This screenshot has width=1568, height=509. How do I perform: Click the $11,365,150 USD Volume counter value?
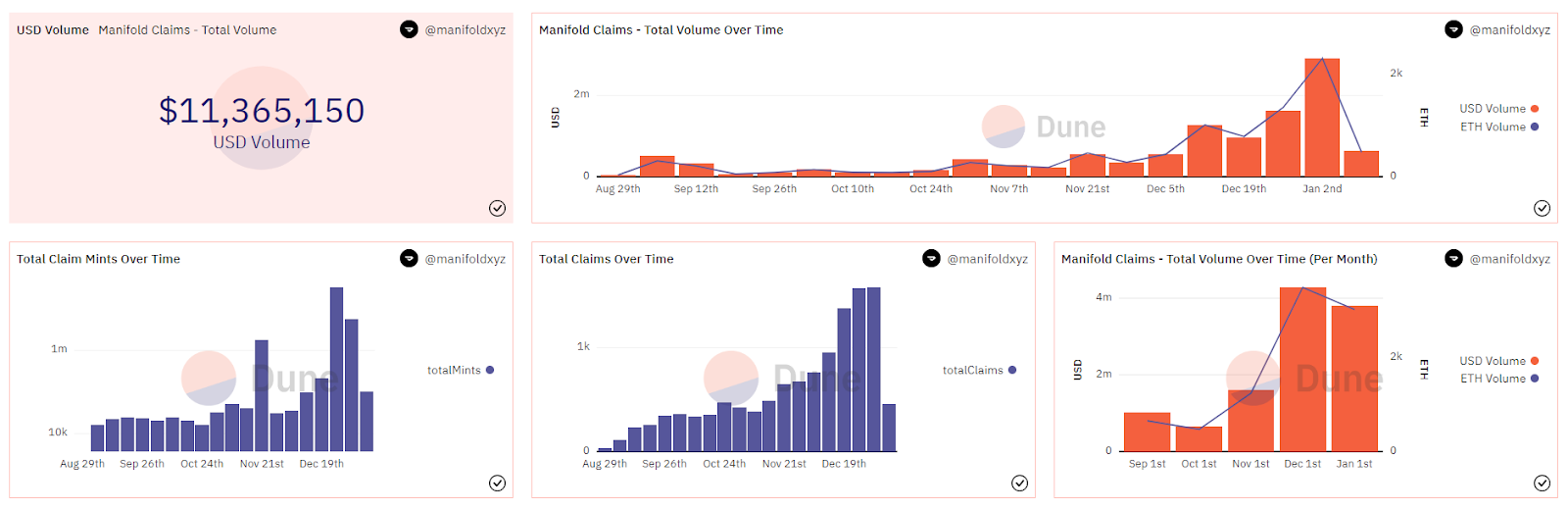pyautogui.click(x=262, y=111)
